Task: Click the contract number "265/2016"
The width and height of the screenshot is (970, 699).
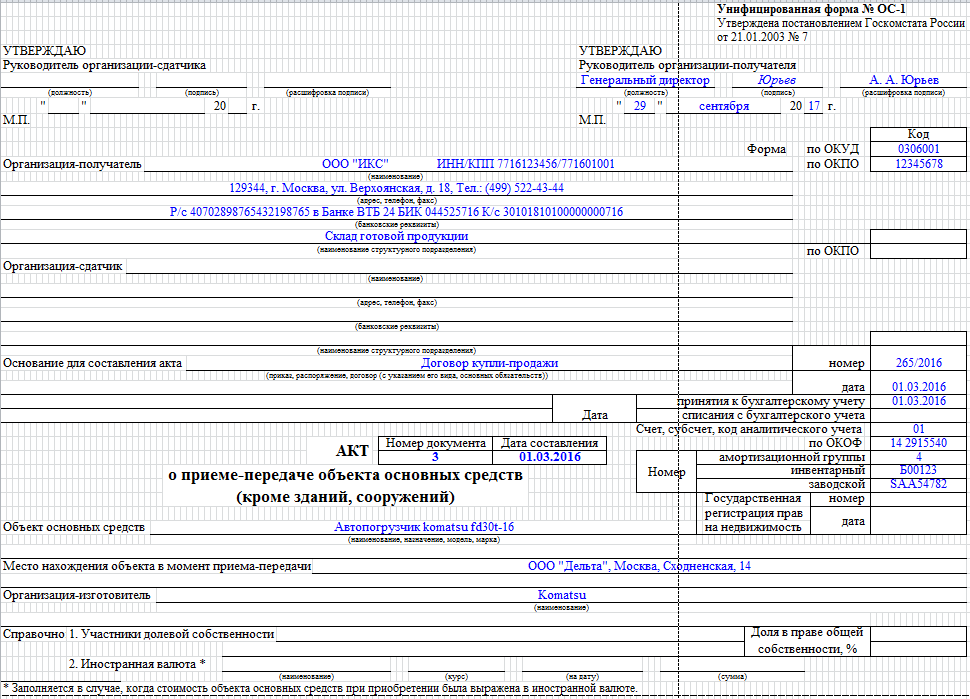Action: 919,363
